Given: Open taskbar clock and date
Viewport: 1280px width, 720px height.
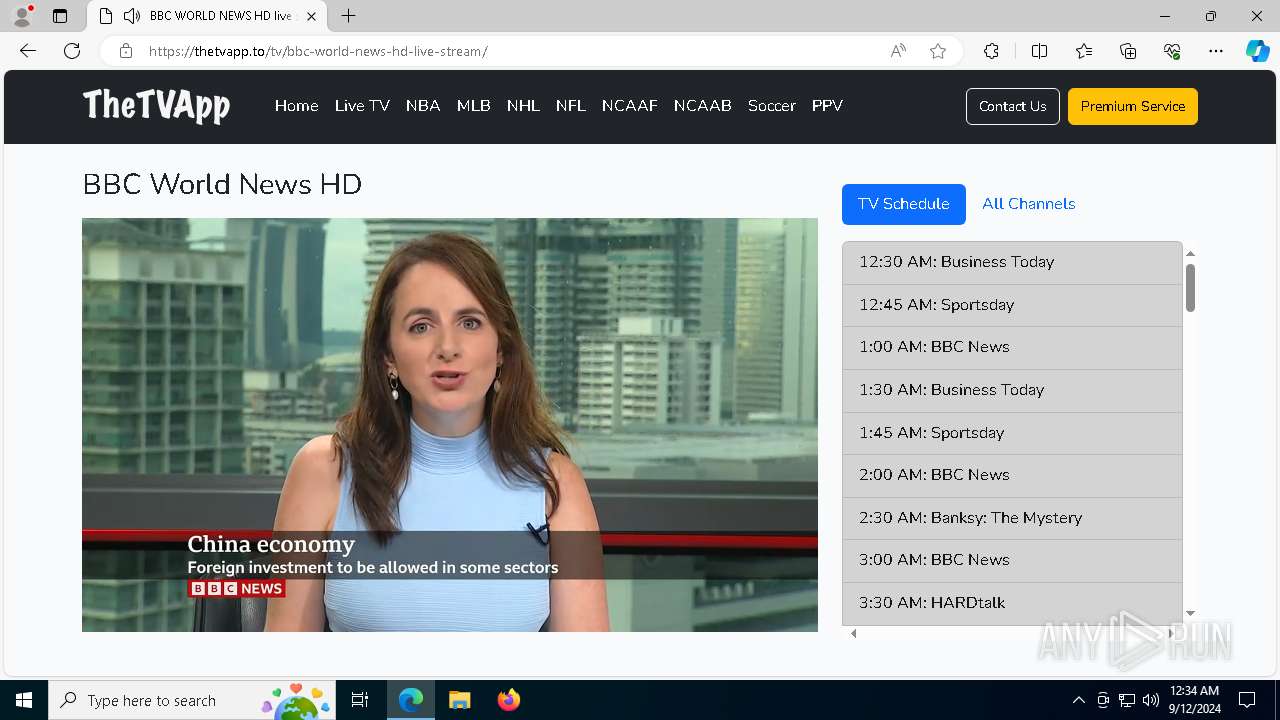Looking at the screenshot, I should tap(1194, 700).
